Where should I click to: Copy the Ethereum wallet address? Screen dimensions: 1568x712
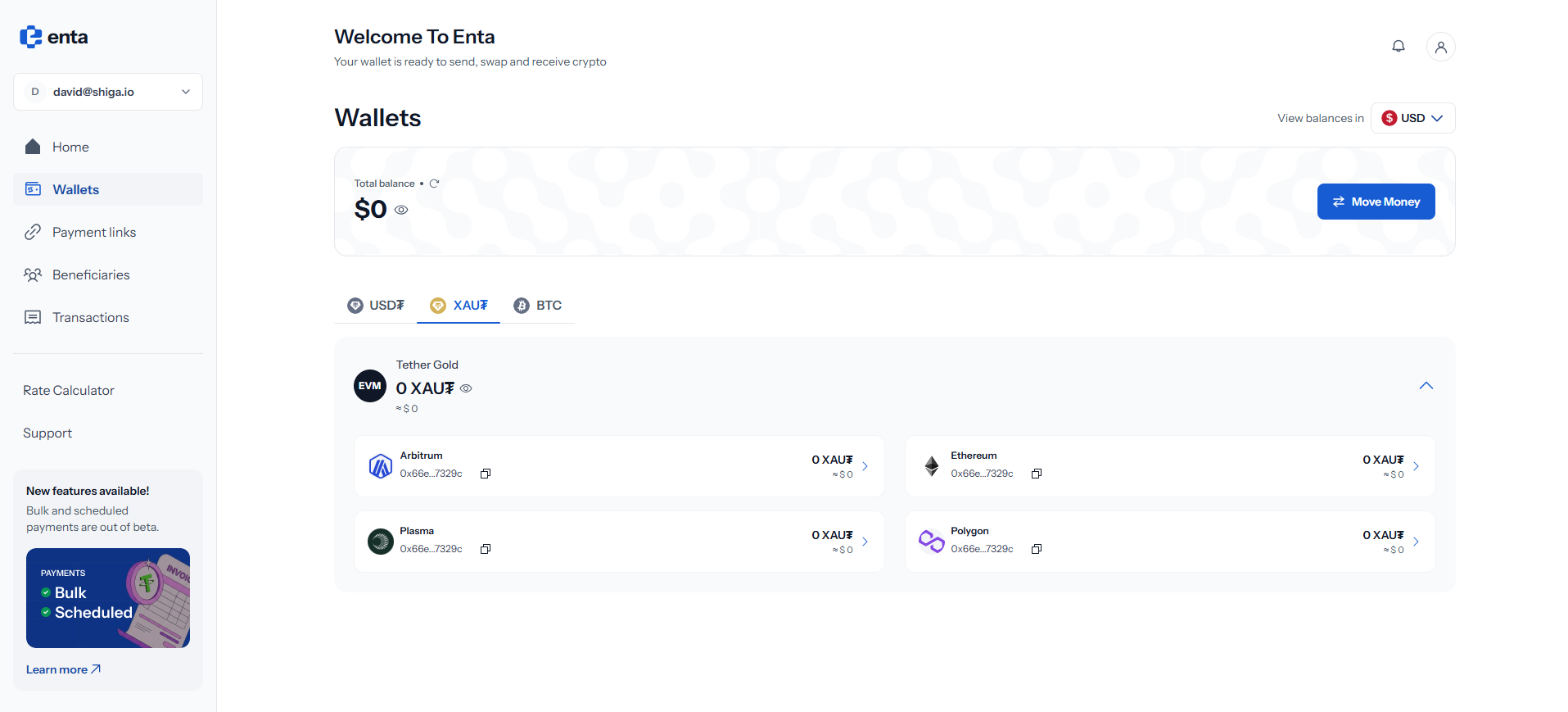click(x=1037, y=474)
